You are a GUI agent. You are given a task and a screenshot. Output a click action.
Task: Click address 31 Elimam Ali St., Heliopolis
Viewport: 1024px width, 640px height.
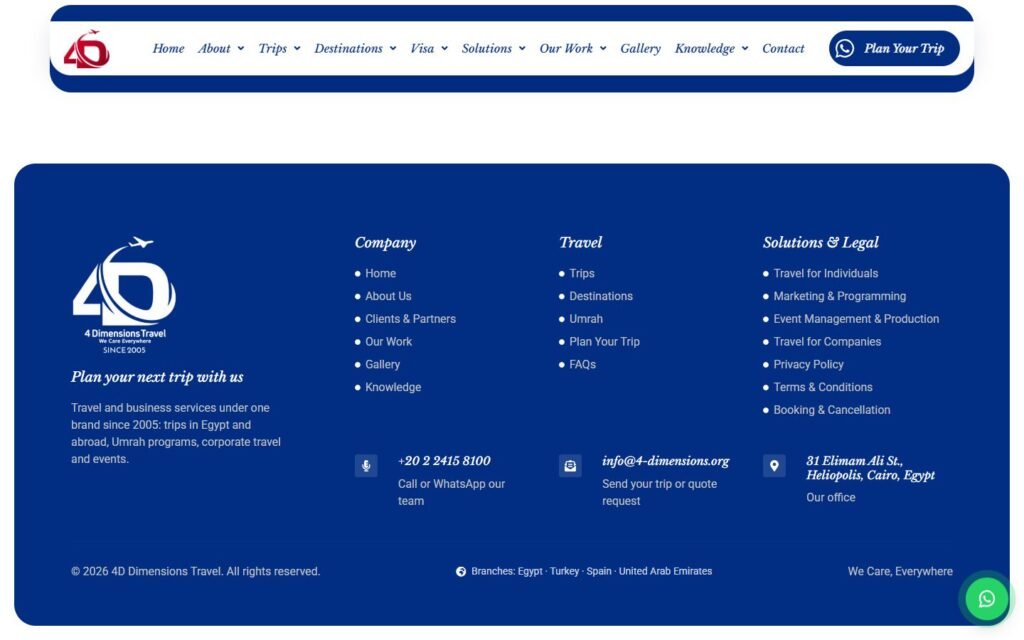click(x=871, y=468)
